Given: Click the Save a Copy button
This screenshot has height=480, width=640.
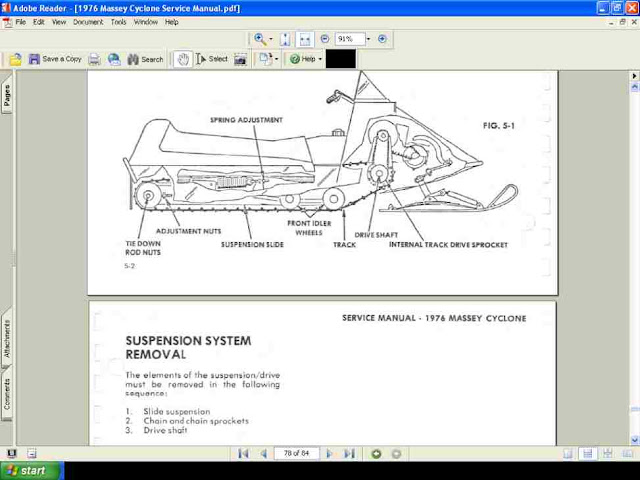Looking at the screenshot, I should coord(55,59).
